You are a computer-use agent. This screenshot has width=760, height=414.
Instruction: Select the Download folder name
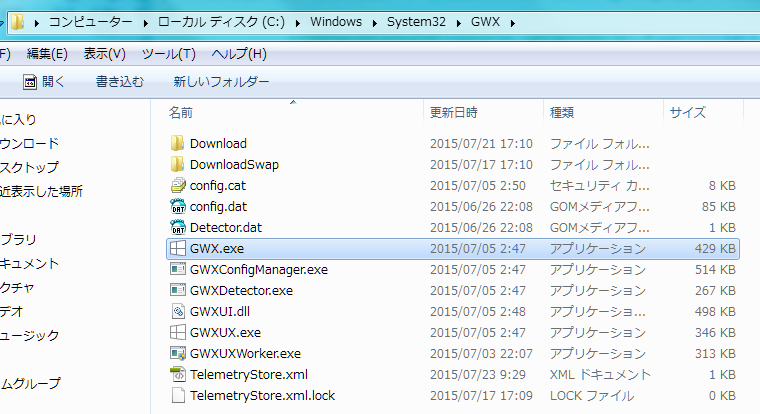point(218,143)
